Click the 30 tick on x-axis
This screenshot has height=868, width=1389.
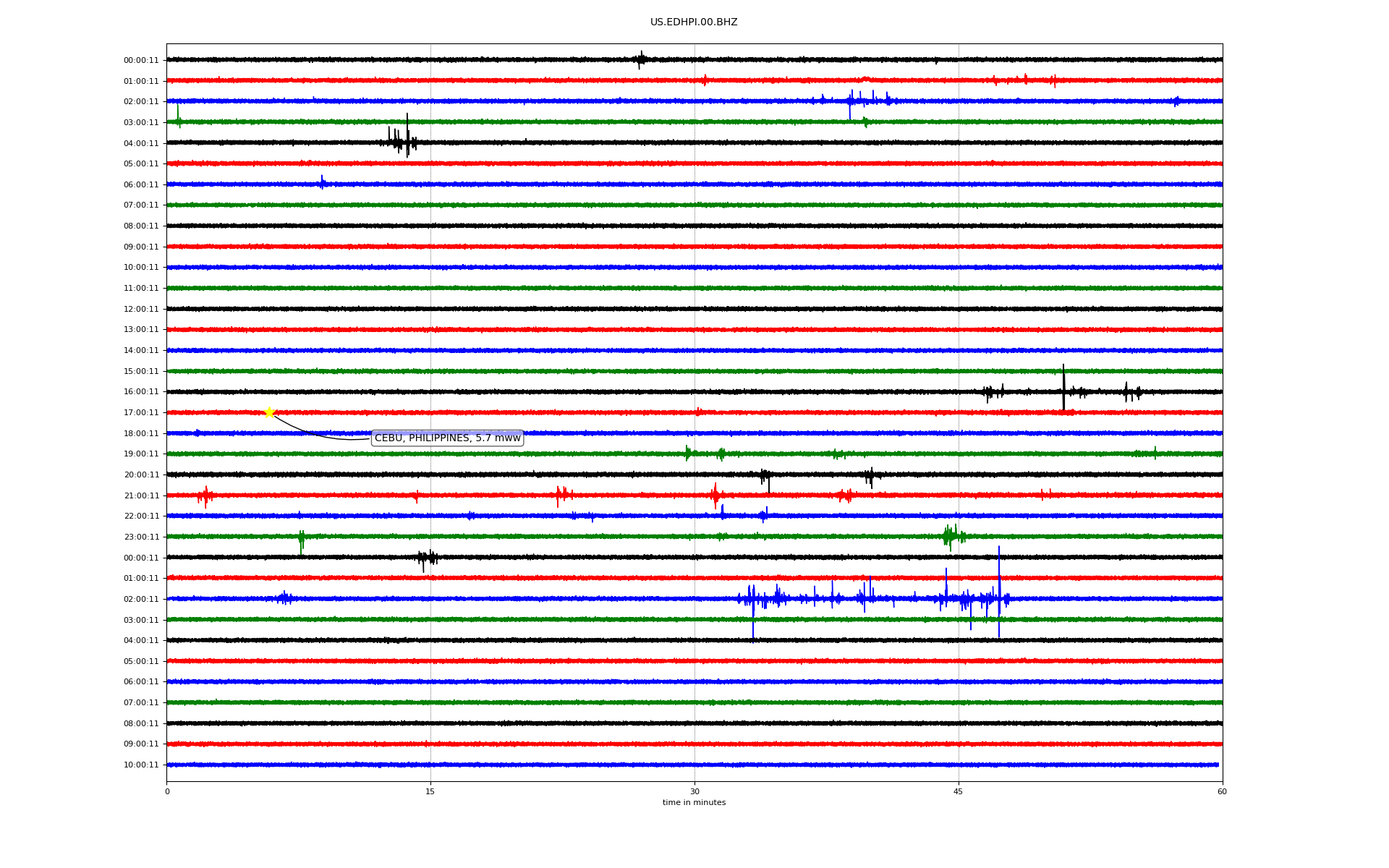[694, 791]
